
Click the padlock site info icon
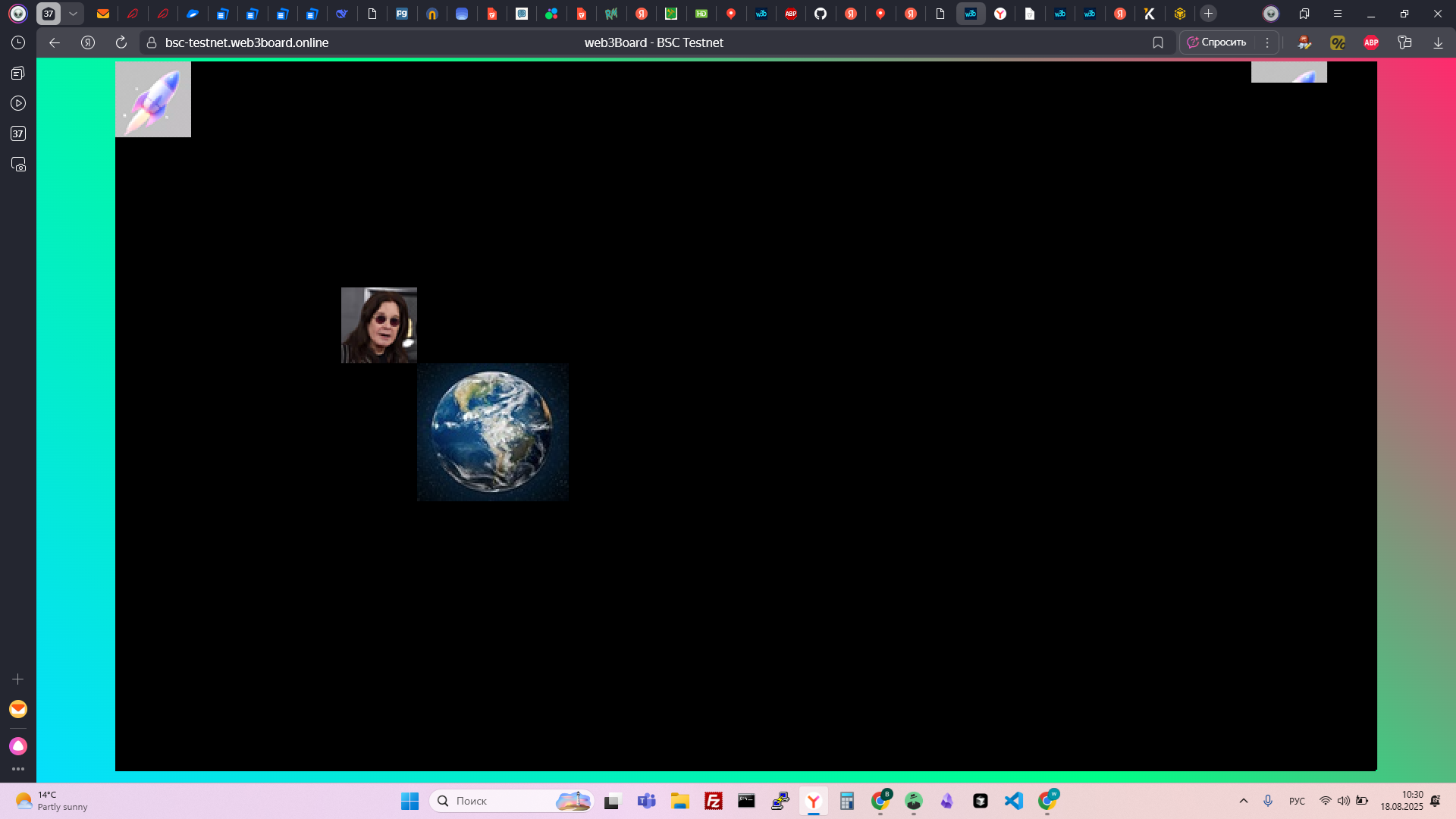pyautogui.click(x=152, y=43)
